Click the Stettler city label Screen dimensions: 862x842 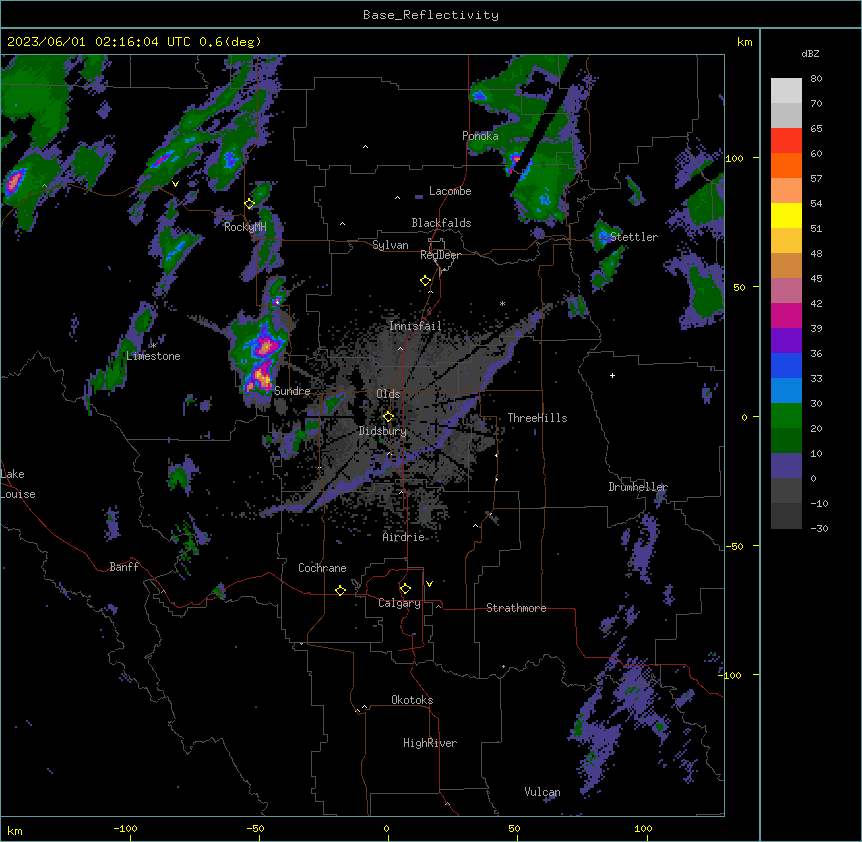coord(634,237)
